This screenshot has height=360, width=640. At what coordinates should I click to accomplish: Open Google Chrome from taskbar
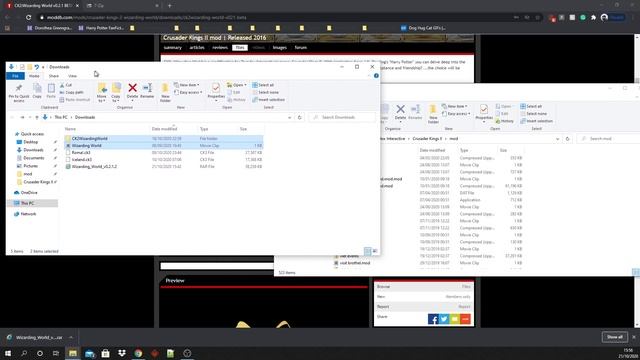(x=138, y=353)
